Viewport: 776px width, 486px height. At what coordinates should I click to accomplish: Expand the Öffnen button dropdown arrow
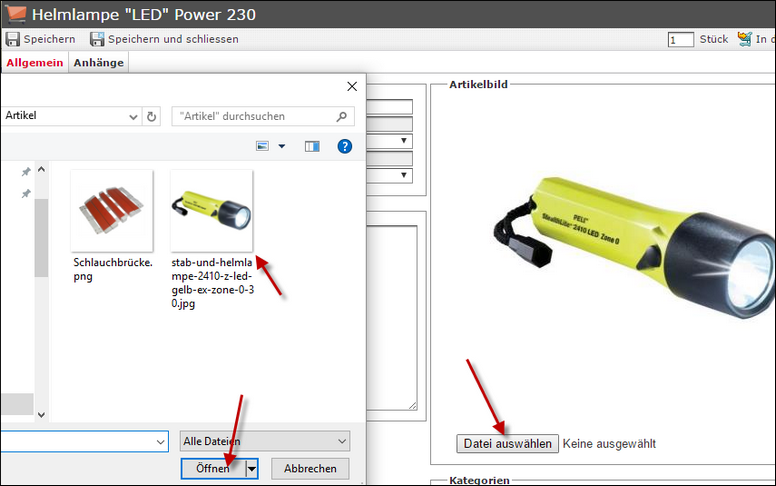click(252, 468)
